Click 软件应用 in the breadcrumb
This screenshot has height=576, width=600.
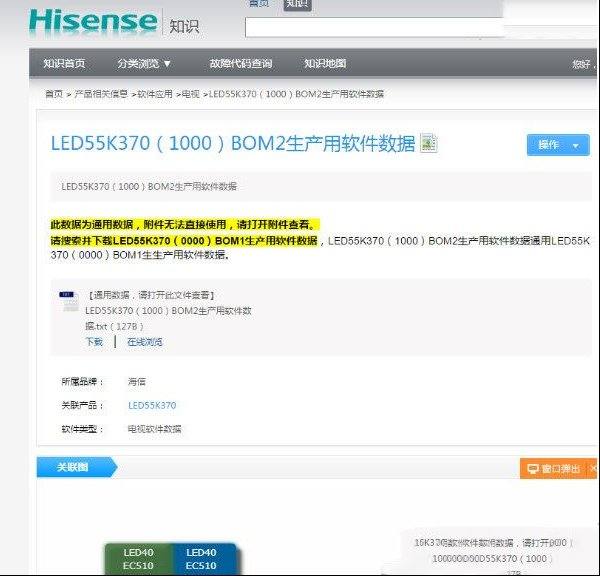point(155,94)
